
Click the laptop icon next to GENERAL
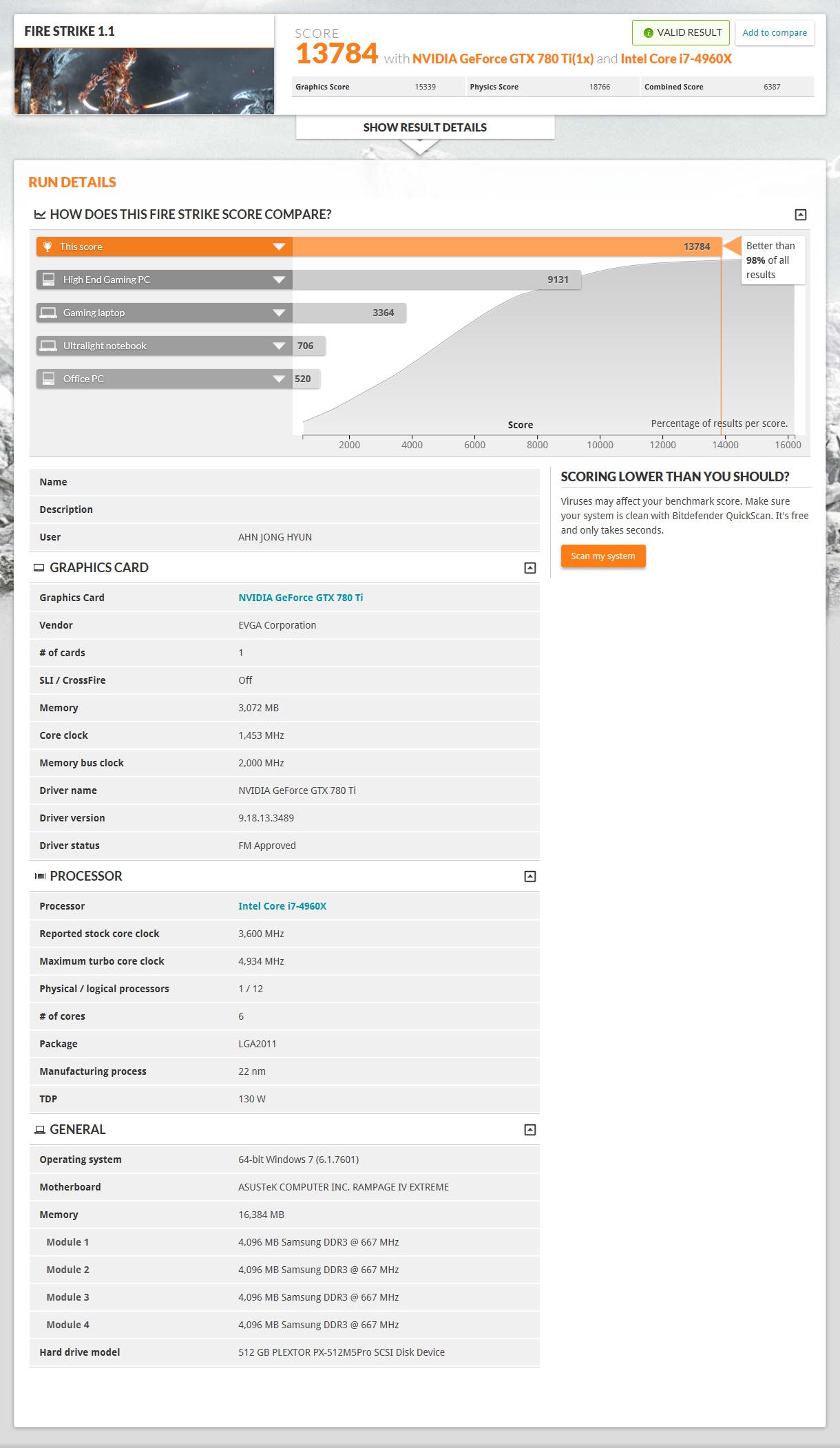pos(40,1130)
